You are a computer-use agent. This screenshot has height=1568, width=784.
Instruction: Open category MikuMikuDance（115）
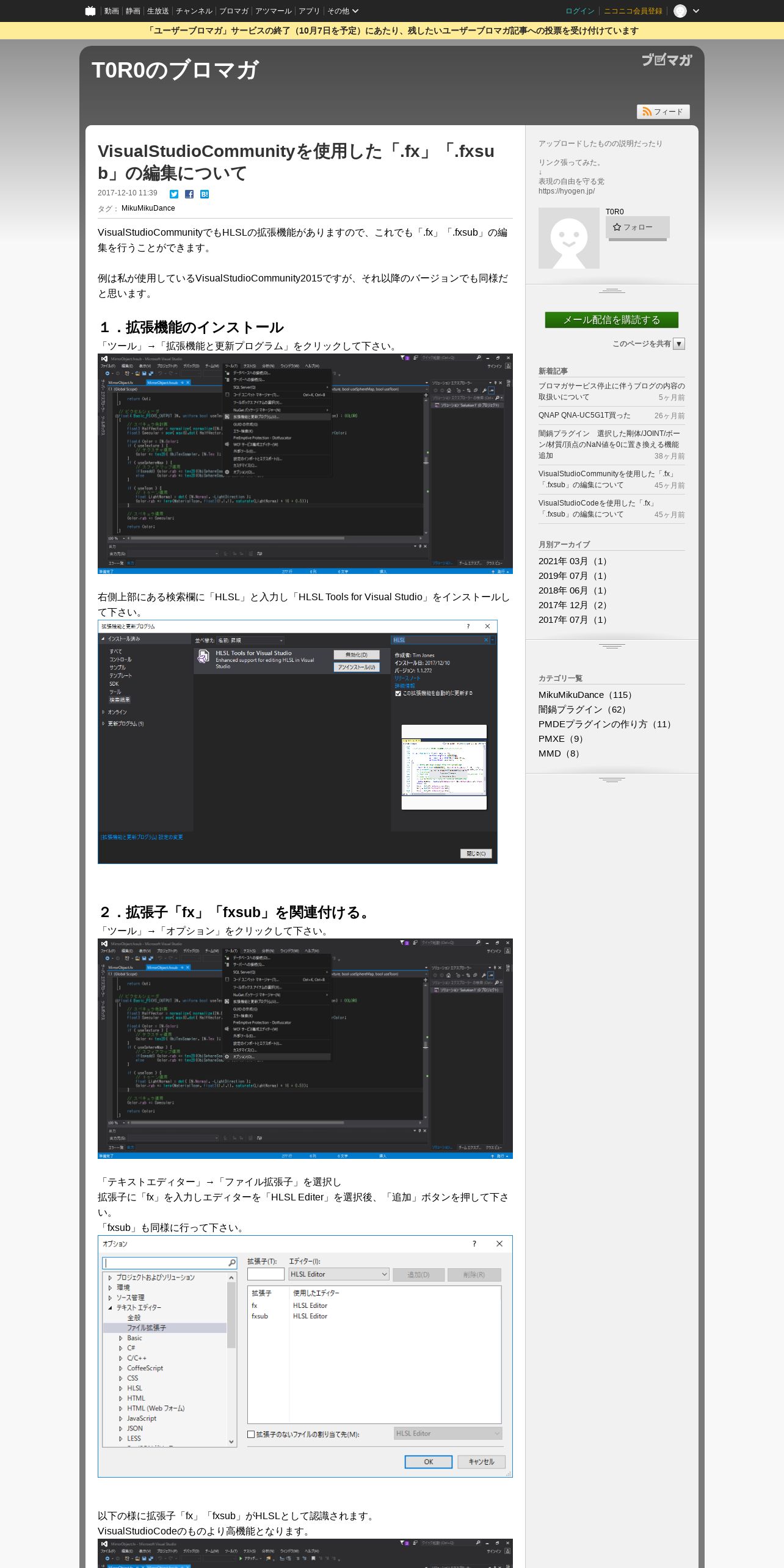(x=587, y=695)
